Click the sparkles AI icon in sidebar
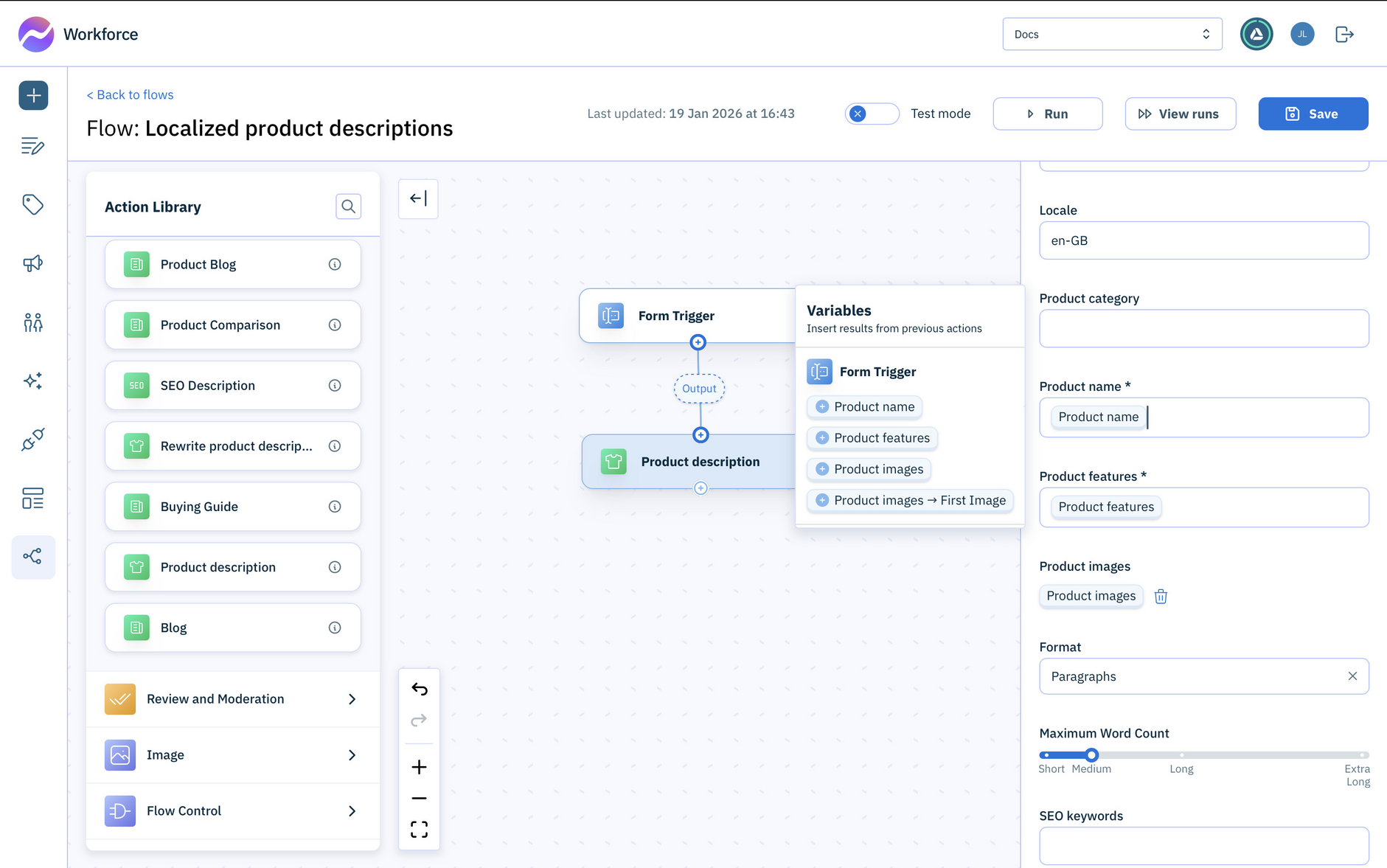 coord(33,381)
